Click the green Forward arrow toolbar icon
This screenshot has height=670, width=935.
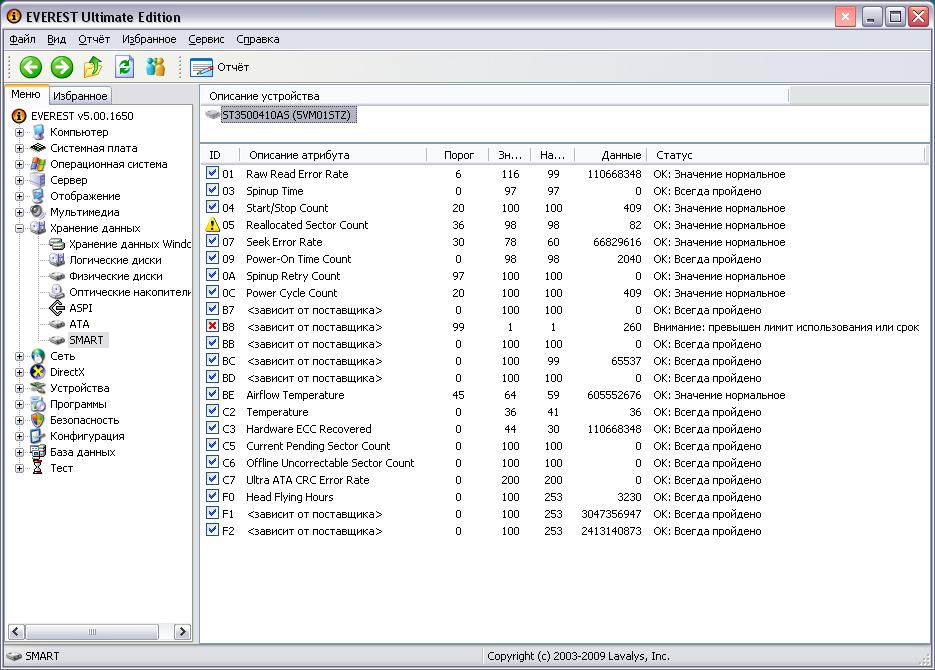[x=62, y=67]
